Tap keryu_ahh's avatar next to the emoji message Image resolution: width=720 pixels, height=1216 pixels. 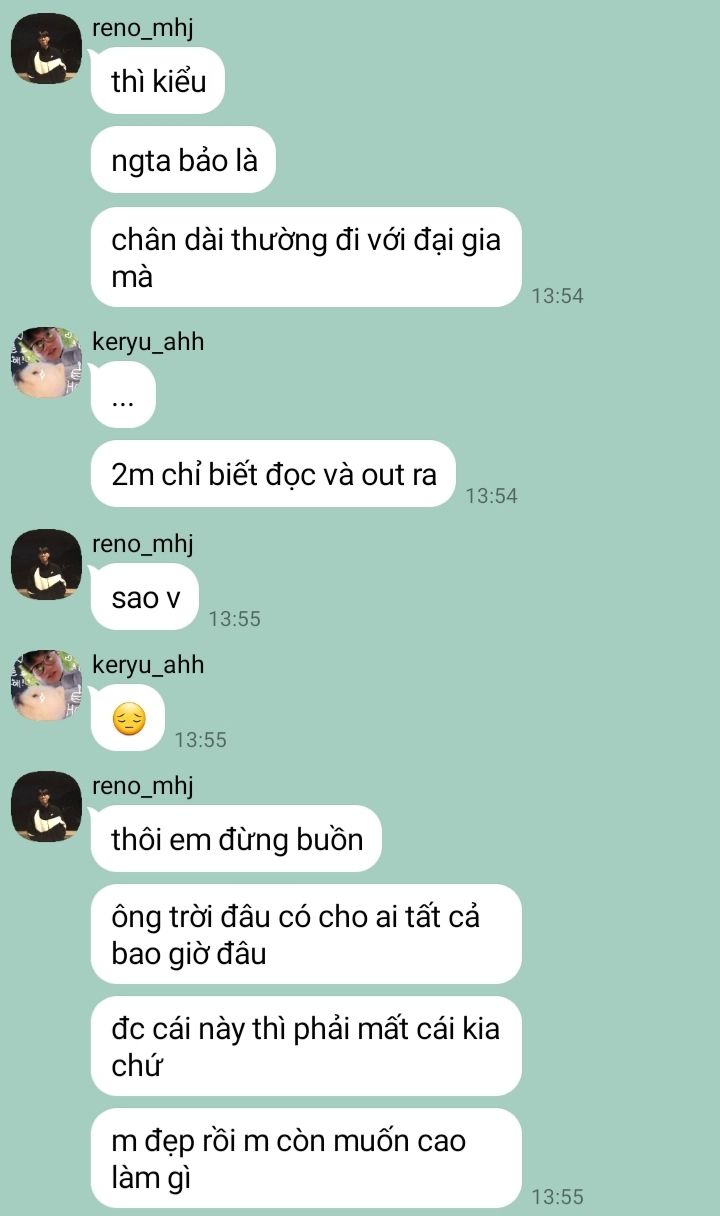point(46,685)
